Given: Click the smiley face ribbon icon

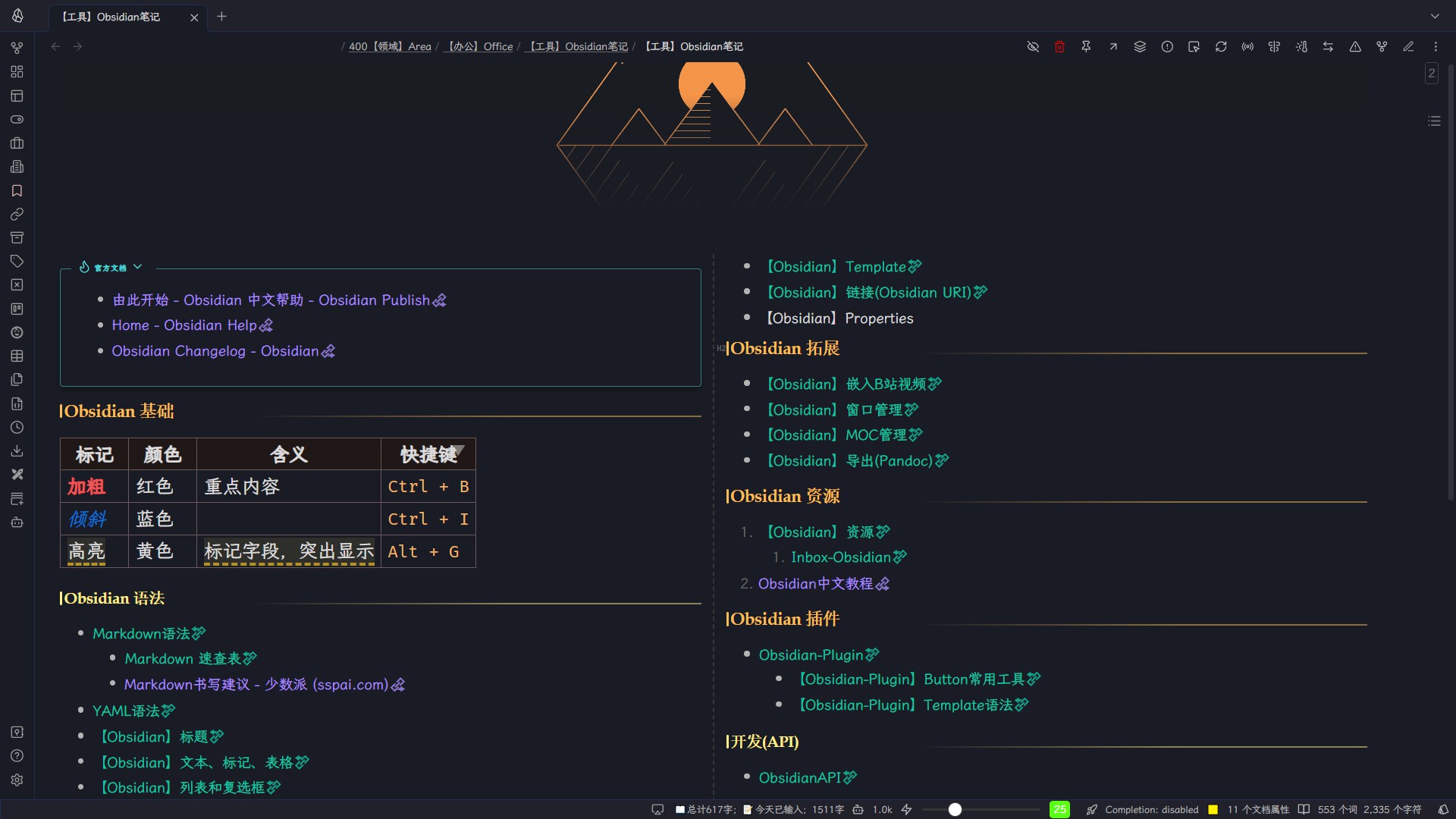Looking at the screenshot, I should (x=17, y=332).
